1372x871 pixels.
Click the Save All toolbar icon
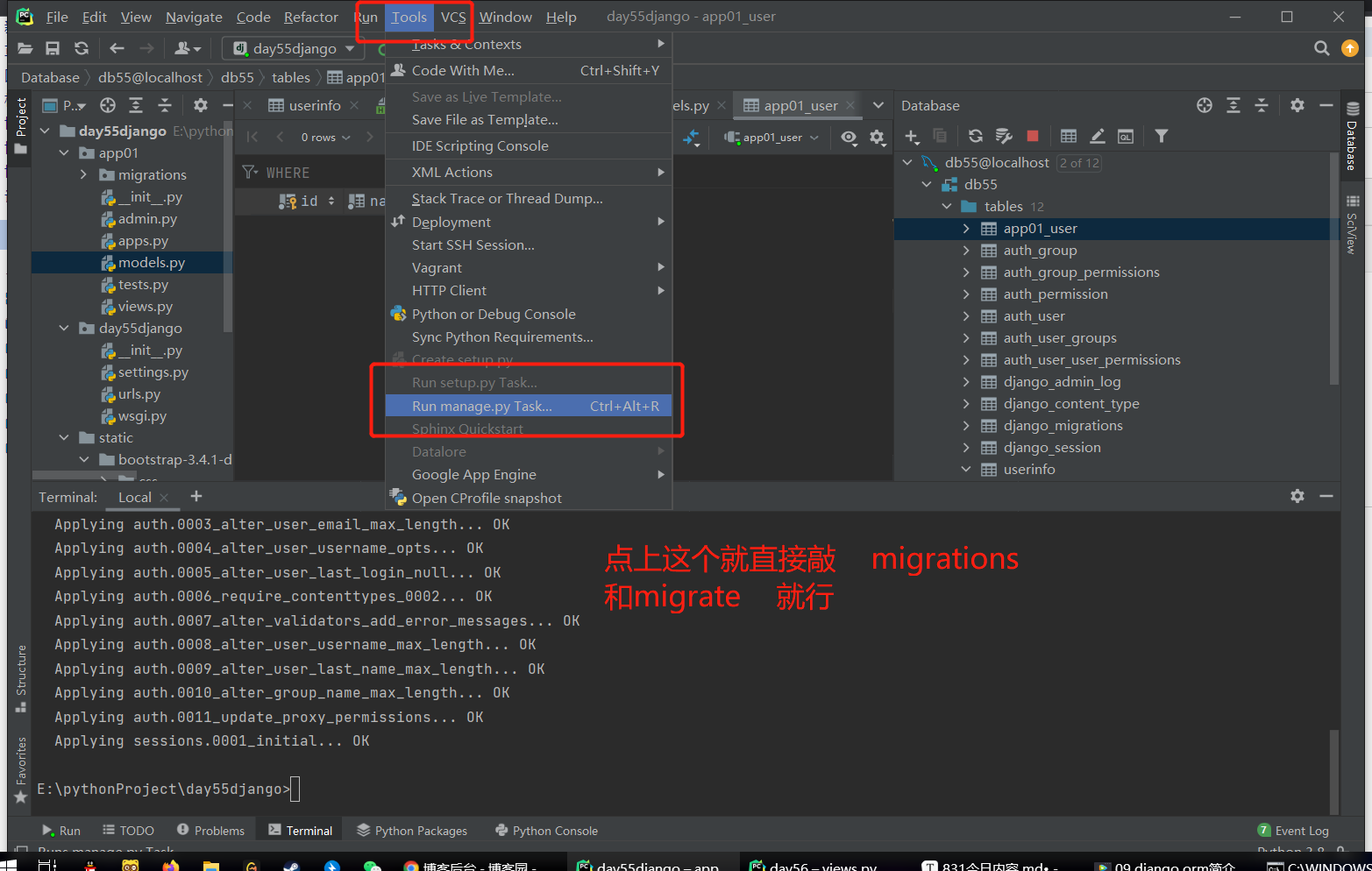tap(53, 48)
